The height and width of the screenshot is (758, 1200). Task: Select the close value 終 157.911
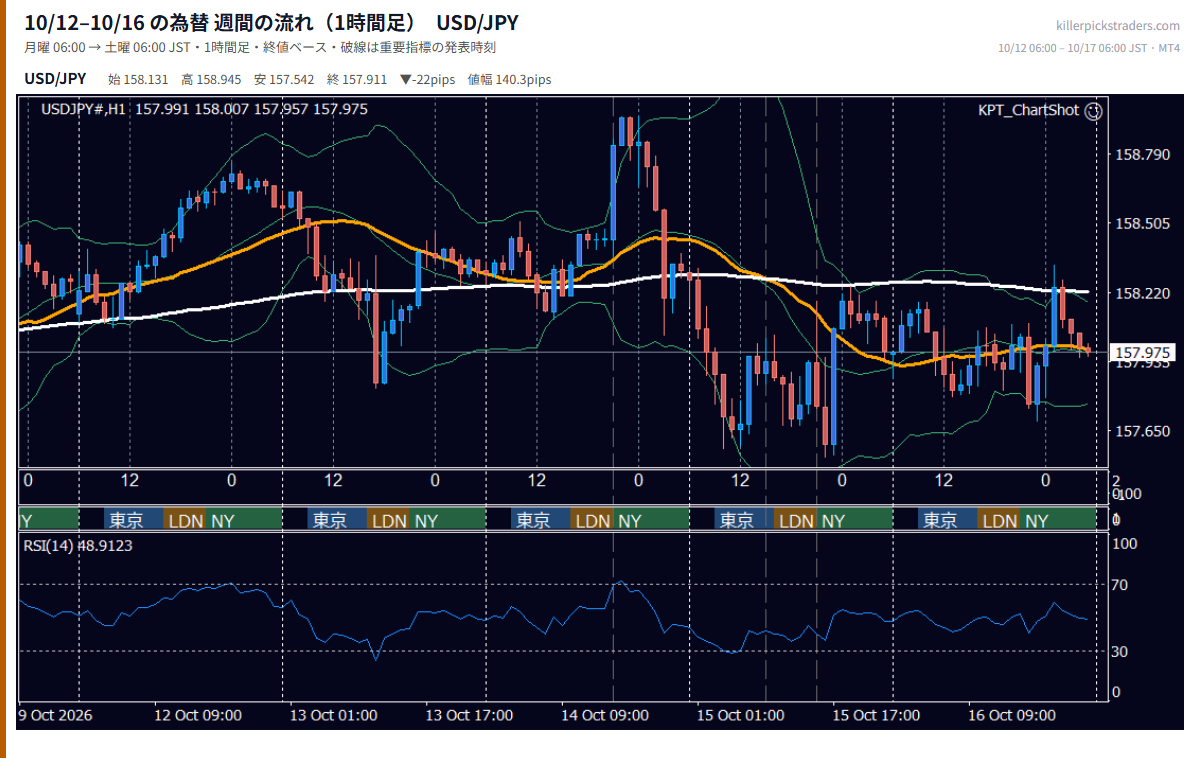[x=356, y=79]
